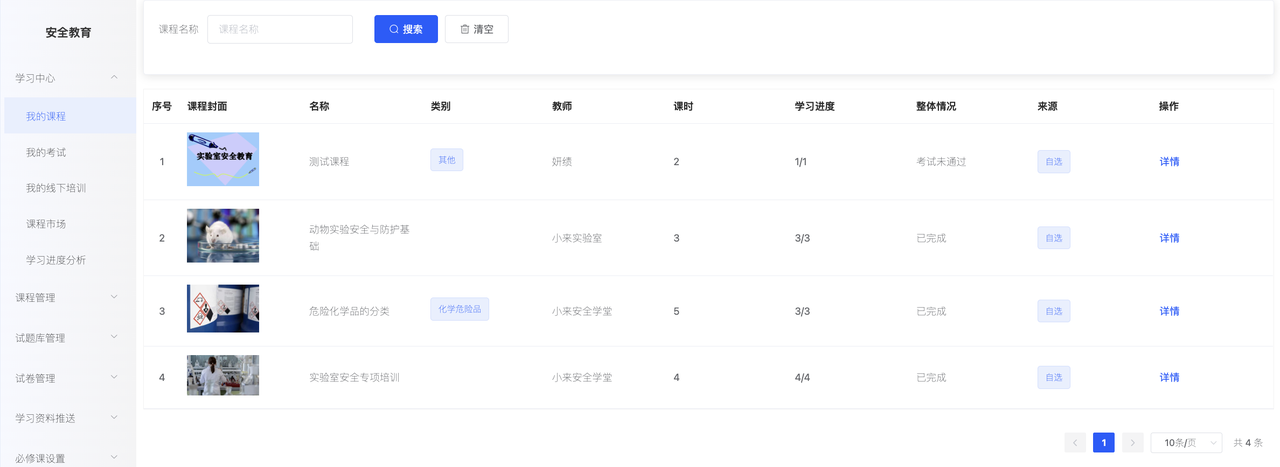This screenshot has width=1280, height=467.
Task: Click the 清空 clear button with trash icon
Action: [476, 29]
